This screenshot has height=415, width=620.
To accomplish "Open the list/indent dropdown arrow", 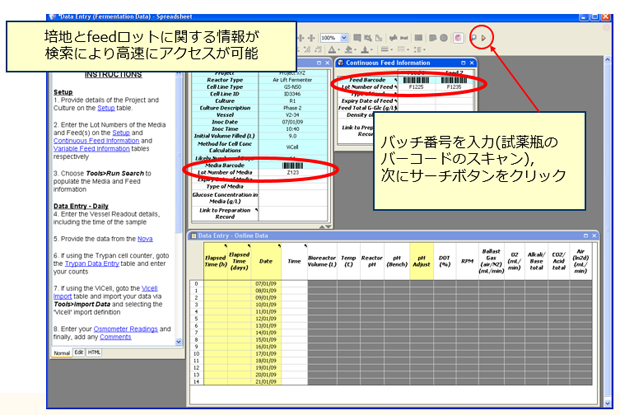I will pyautogui.click(x=424, y=50).
